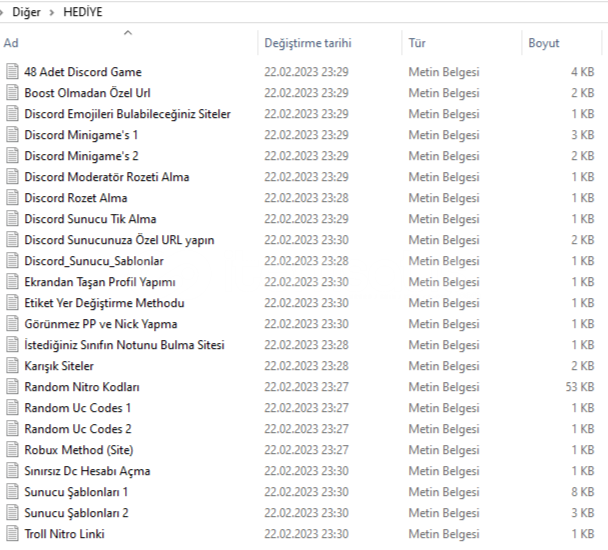The width and height of the screenshot is (608, 550).
Task: Select Etiket Yer Değiştirme Methodu file name
Action: tap(104, 303)
